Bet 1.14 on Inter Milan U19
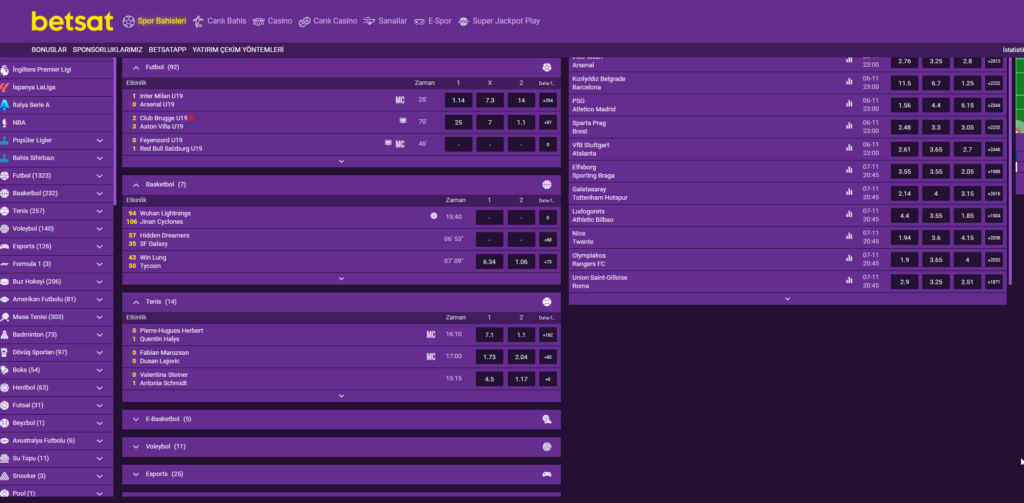This screenshot has width=1024, height=503. coord(458,101)
